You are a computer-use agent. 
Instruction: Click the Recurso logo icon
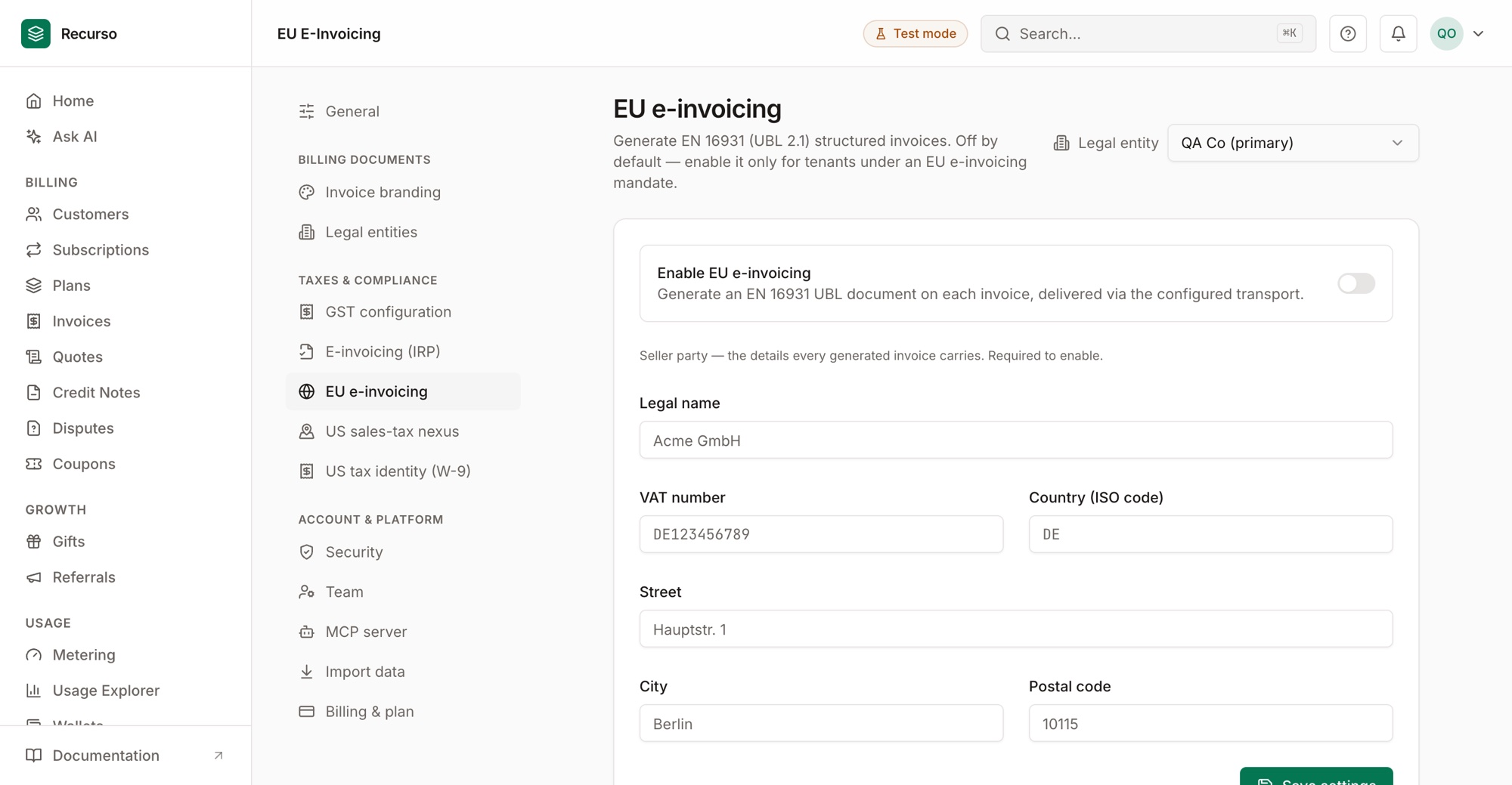(36, 33)
